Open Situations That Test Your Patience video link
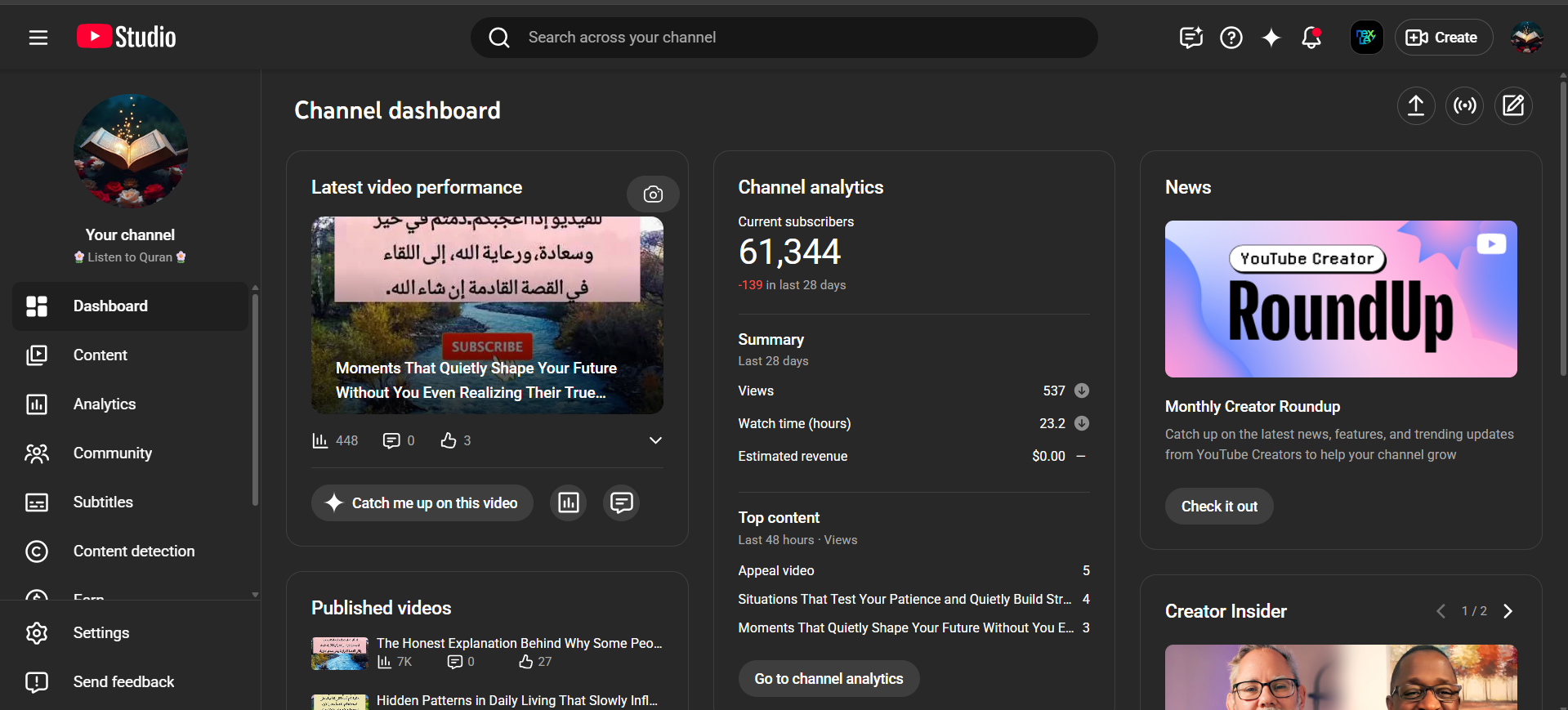 [x=905, y=599]
